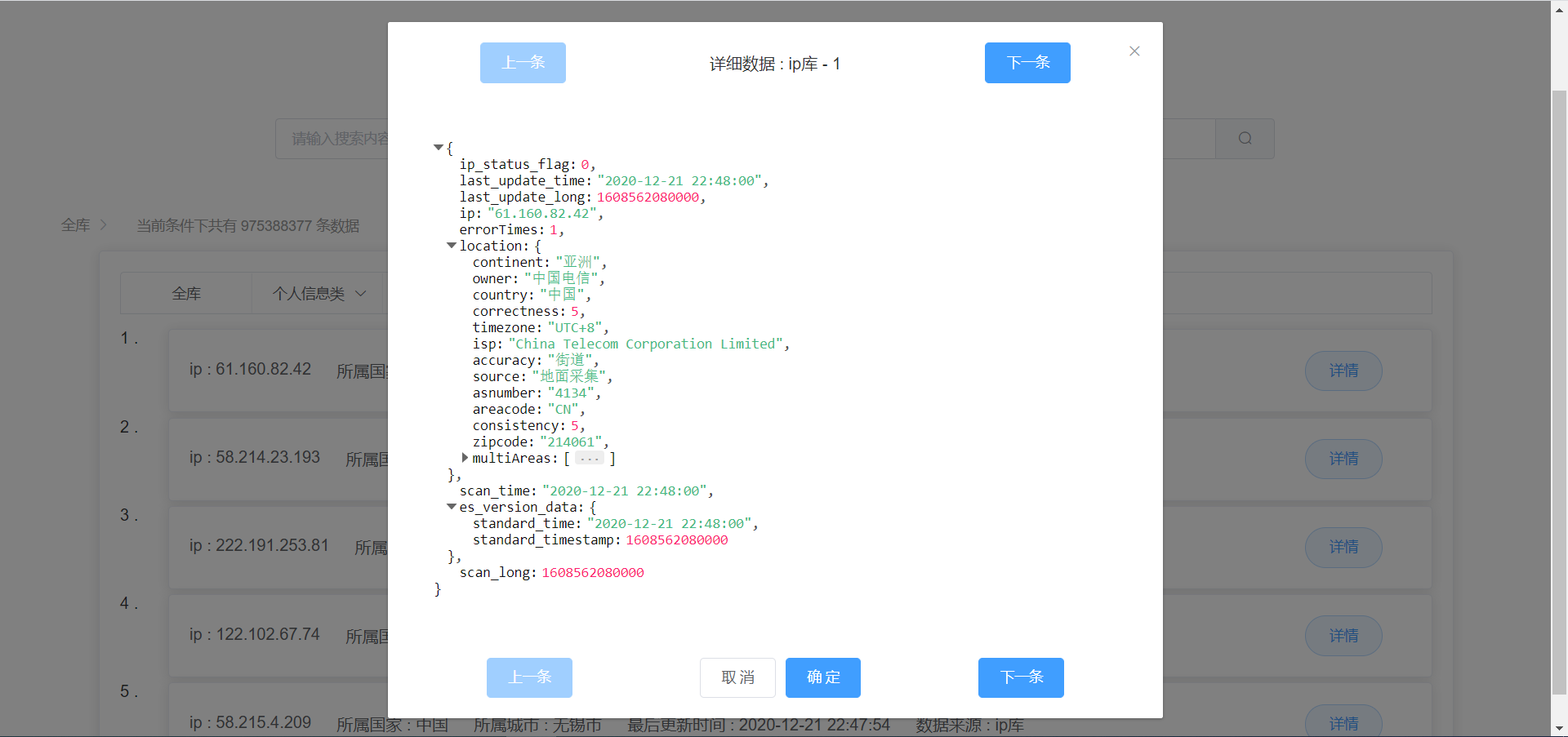Click list row text ip : 122.102.67.74

(x=255, y=635)
